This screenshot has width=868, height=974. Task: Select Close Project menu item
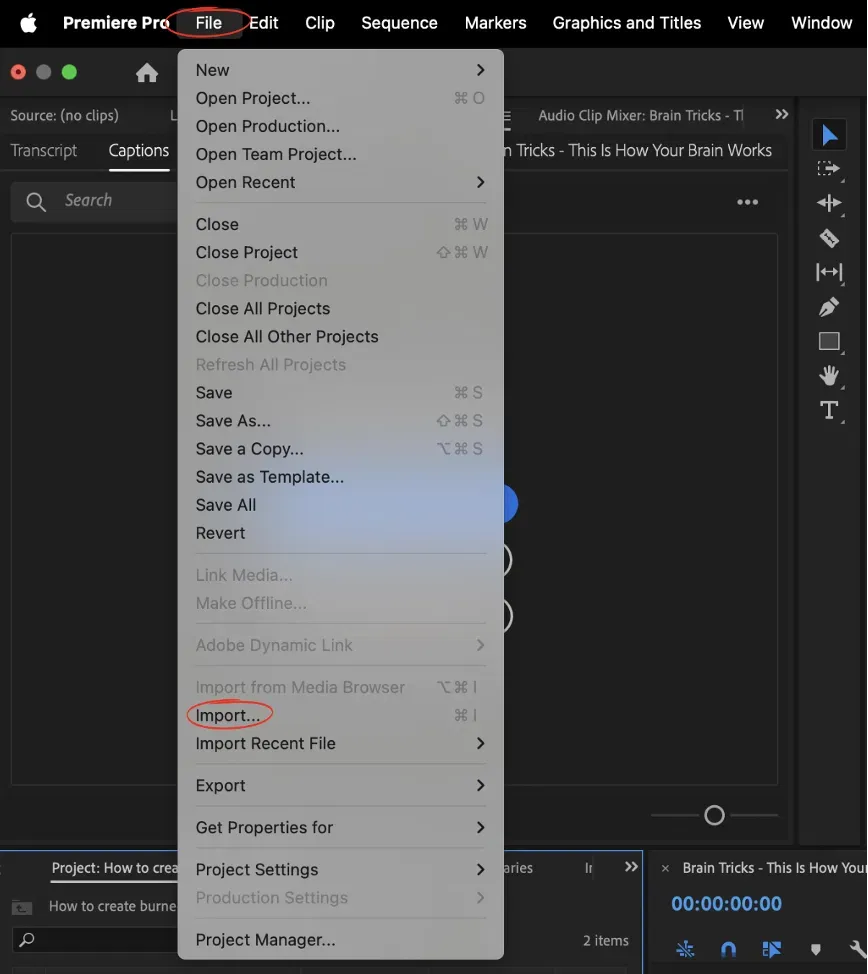pos(340,253)
